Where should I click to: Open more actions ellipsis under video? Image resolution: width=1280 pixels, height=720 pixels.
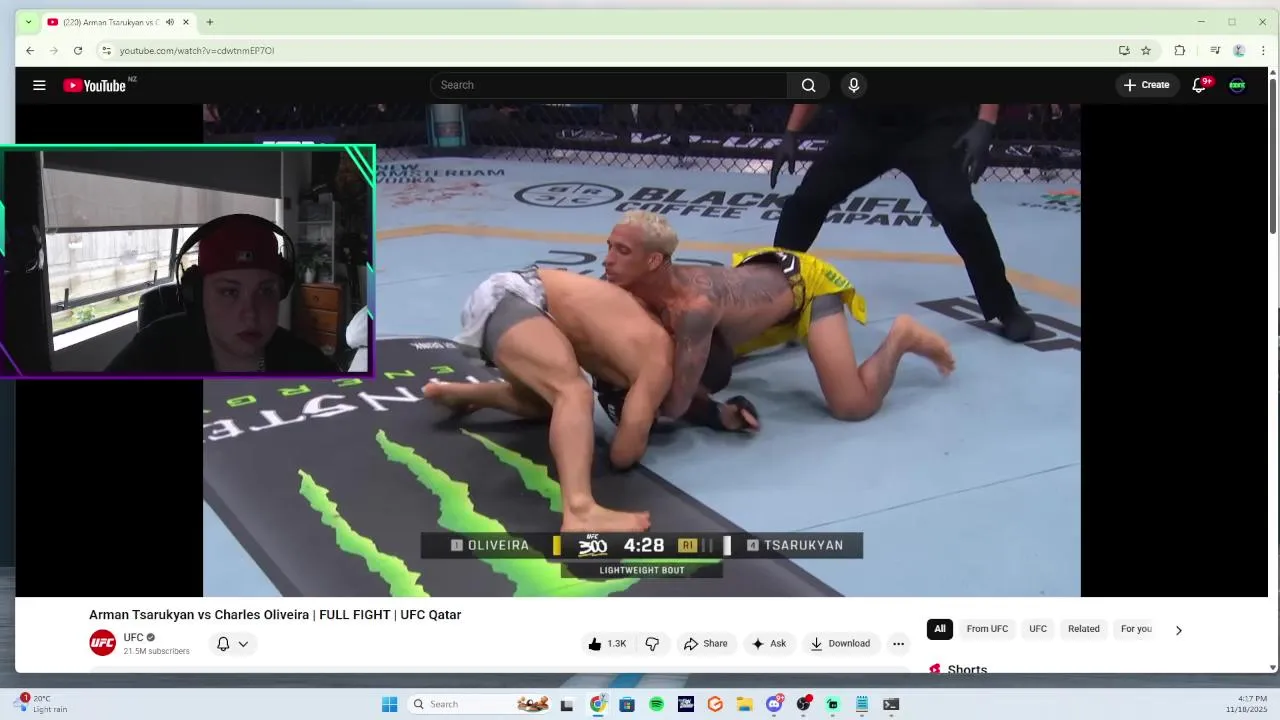(x=898, y=644)
